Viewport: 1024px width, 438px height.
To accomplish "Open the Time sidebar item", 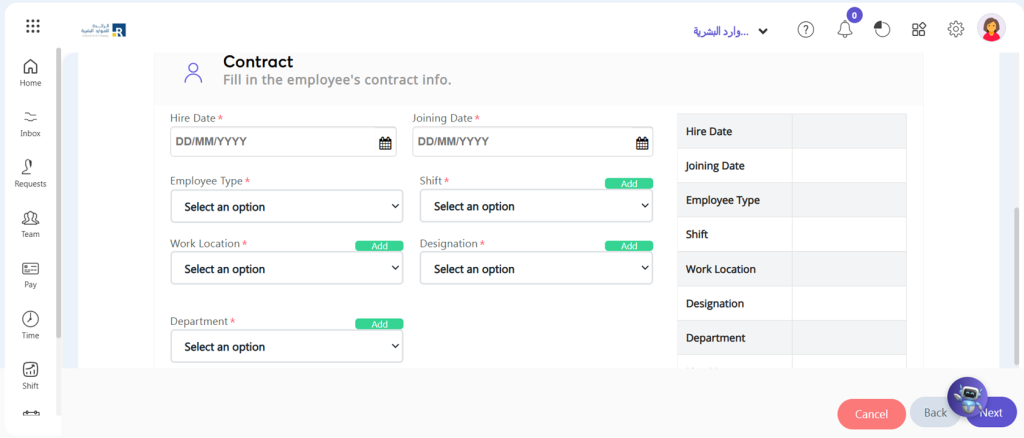I will pos(30,325).
